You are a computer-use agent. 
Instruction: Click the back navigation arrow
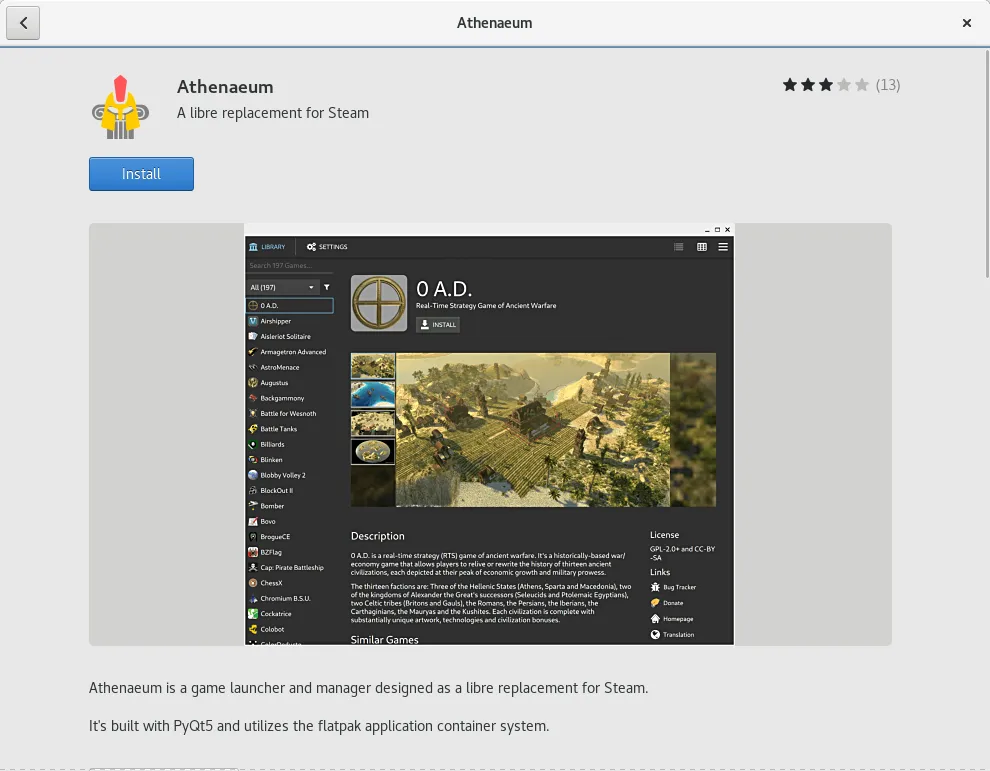23,23
